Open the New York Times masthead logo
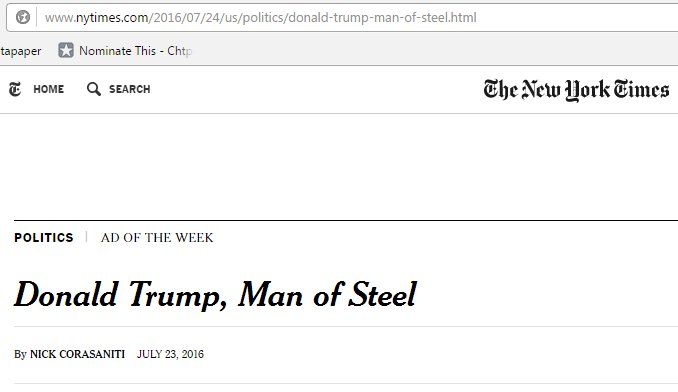This screenshot has height=392, width=678. (576, 90)
